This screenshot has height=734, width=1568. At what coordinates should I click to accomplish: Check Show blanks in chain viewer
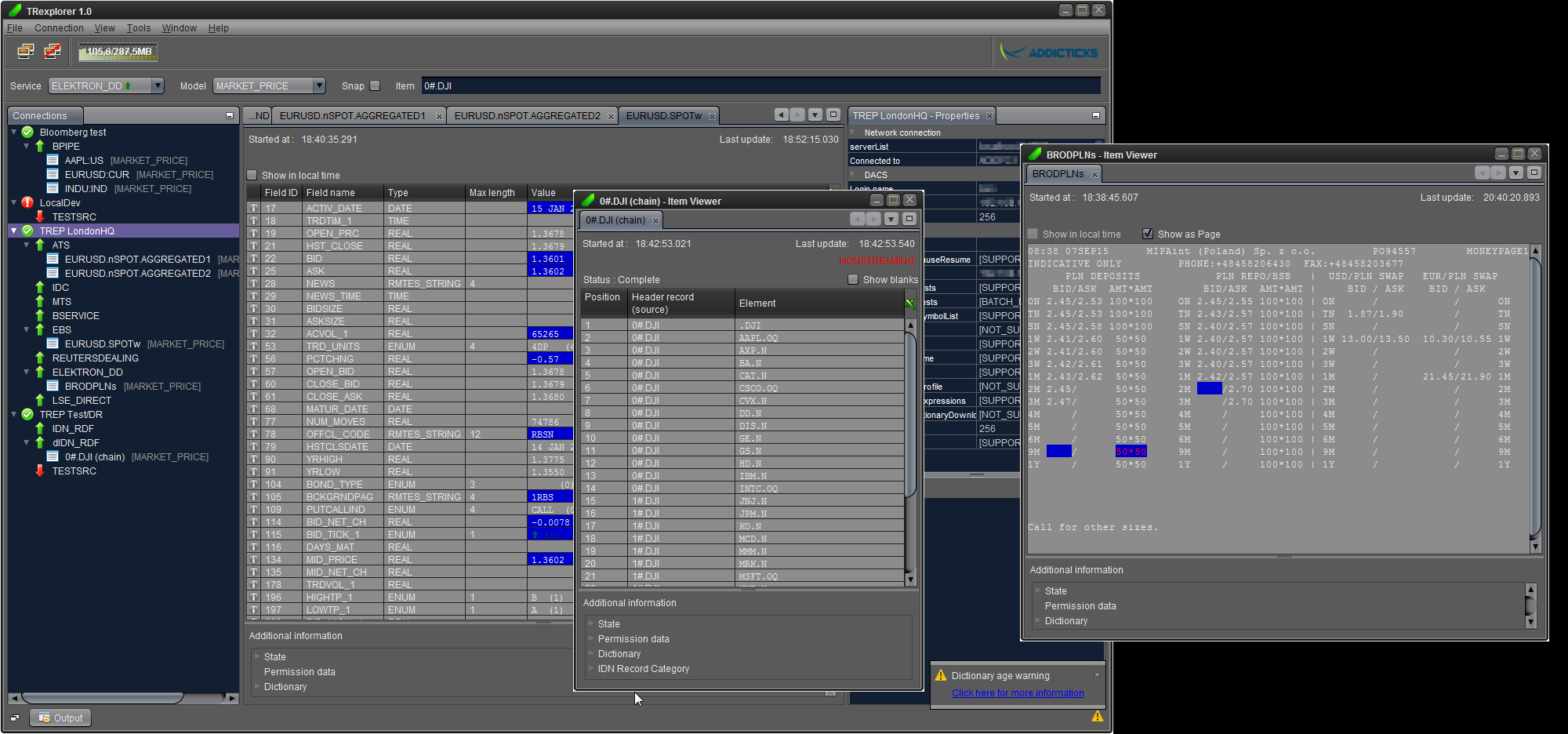[853, 280]
